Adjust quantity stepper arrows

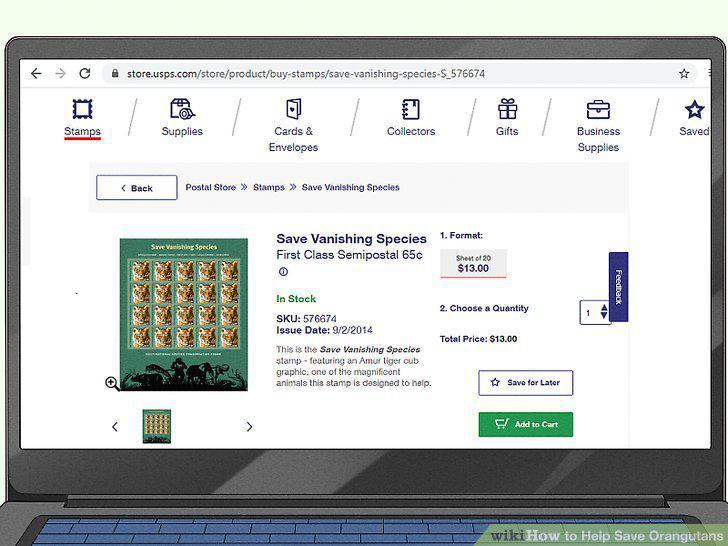point(604,312)
